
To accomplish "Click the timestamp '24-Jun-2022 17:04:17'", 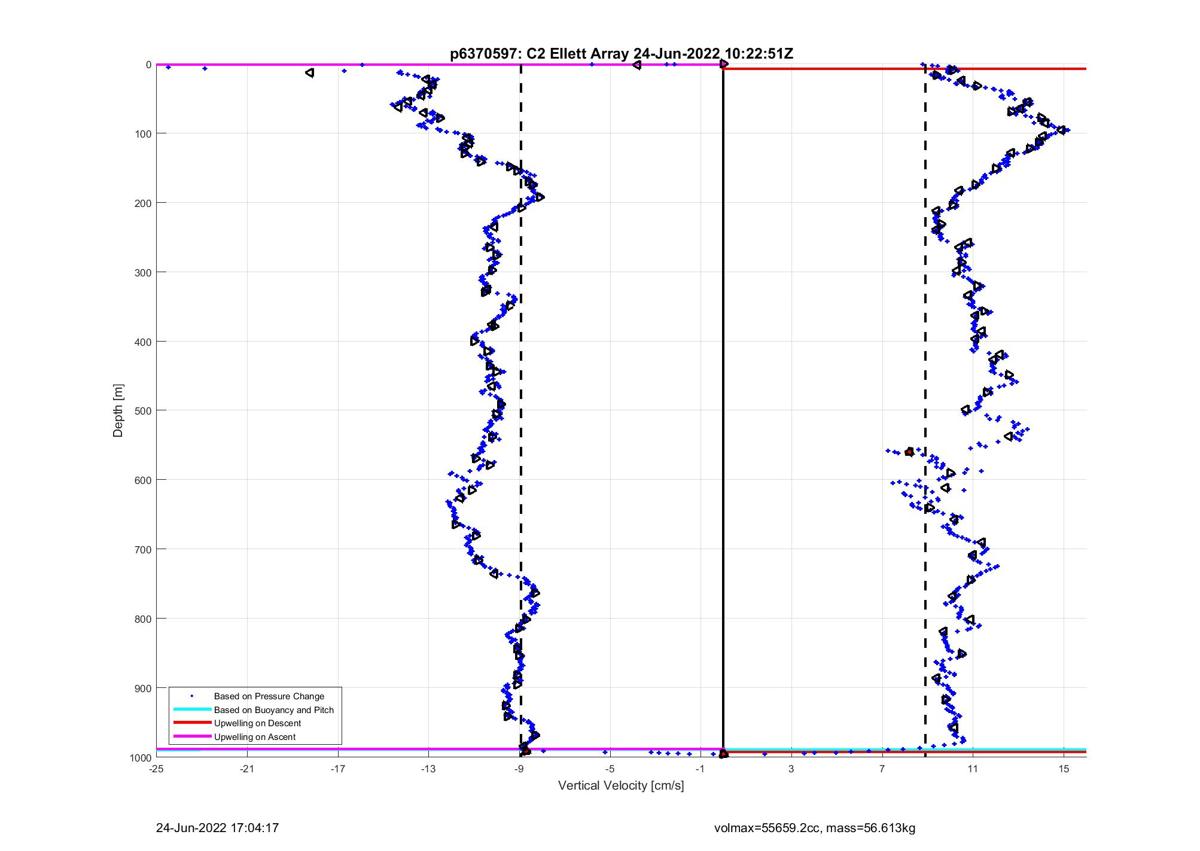I will click(217, 828).
